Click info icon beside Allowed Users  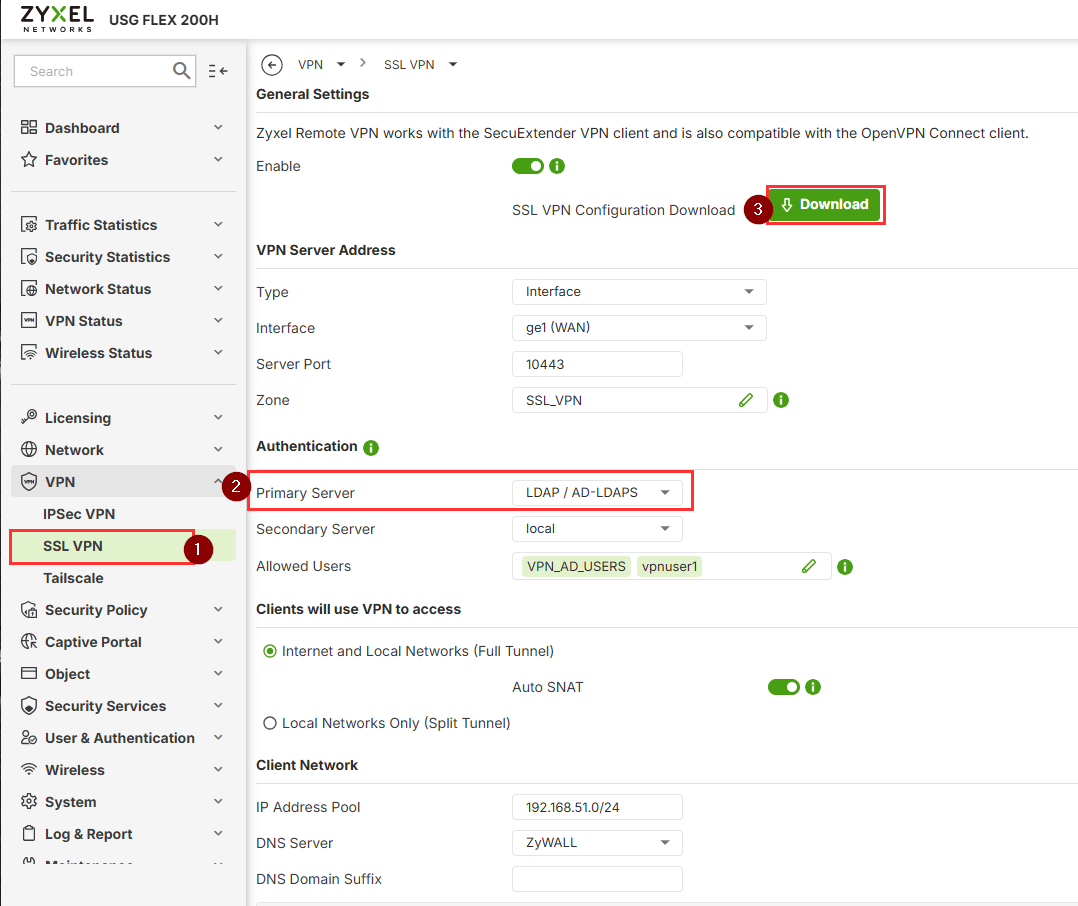tap(845, 566)
